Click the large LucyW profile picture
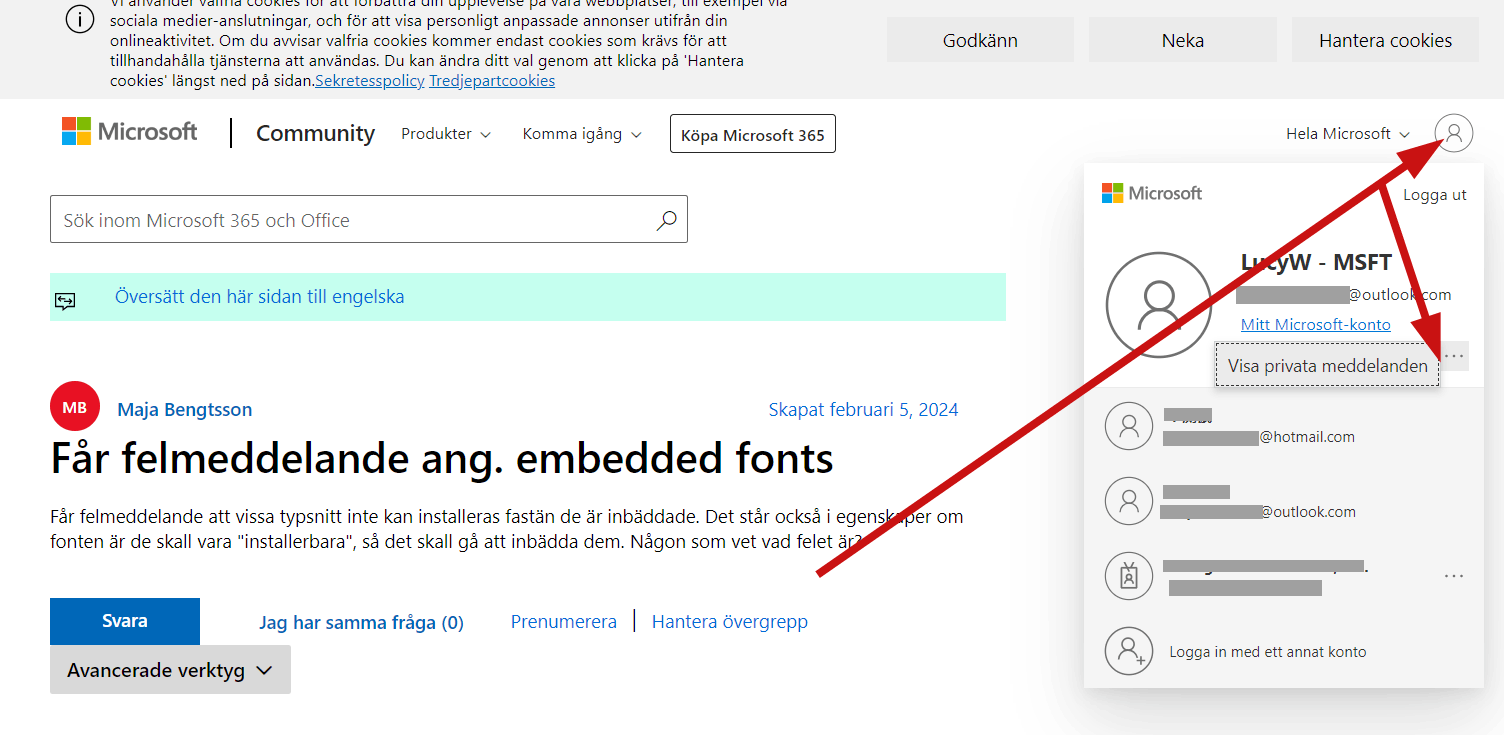The width and height of the screenshot is (1504, 735). pyautogui.click(x=1159, y=304)
